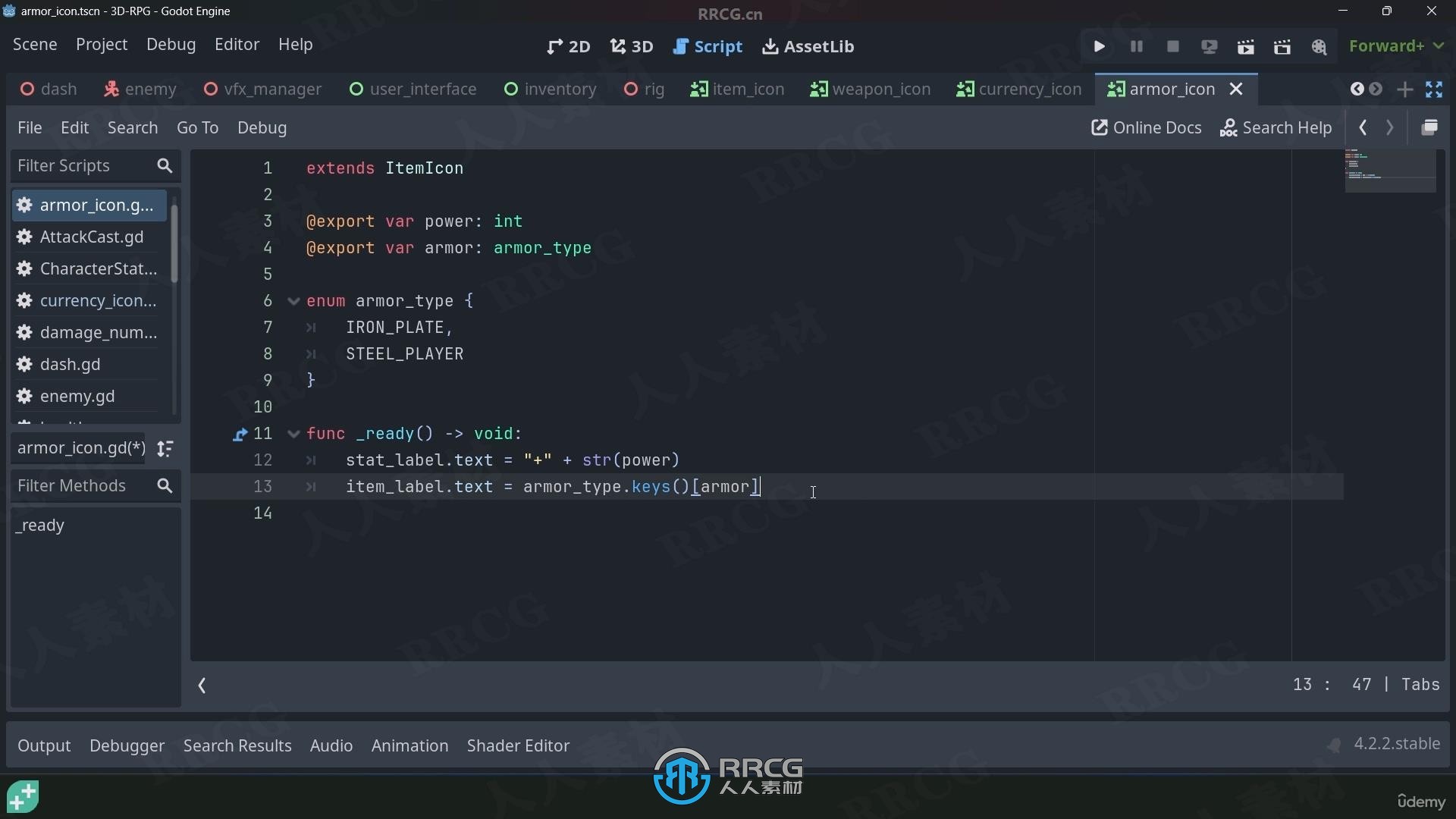Image resolution: width=1456 pixels, height=819 pixels.
Task: Click the code minimap
Action: click(x=1390, y=171)
